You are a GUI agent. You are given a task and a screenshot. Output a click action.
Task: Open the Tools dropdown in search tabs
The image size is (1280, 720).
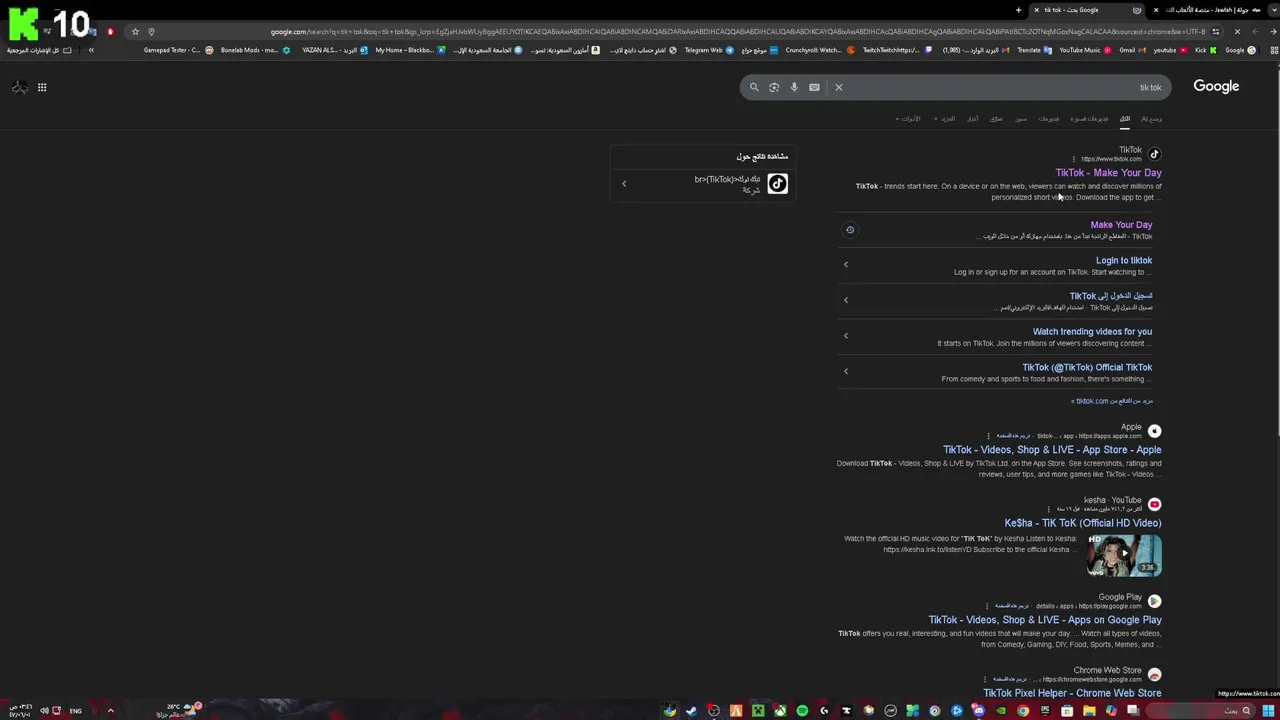pyautogui.click(x=909, y=119)
